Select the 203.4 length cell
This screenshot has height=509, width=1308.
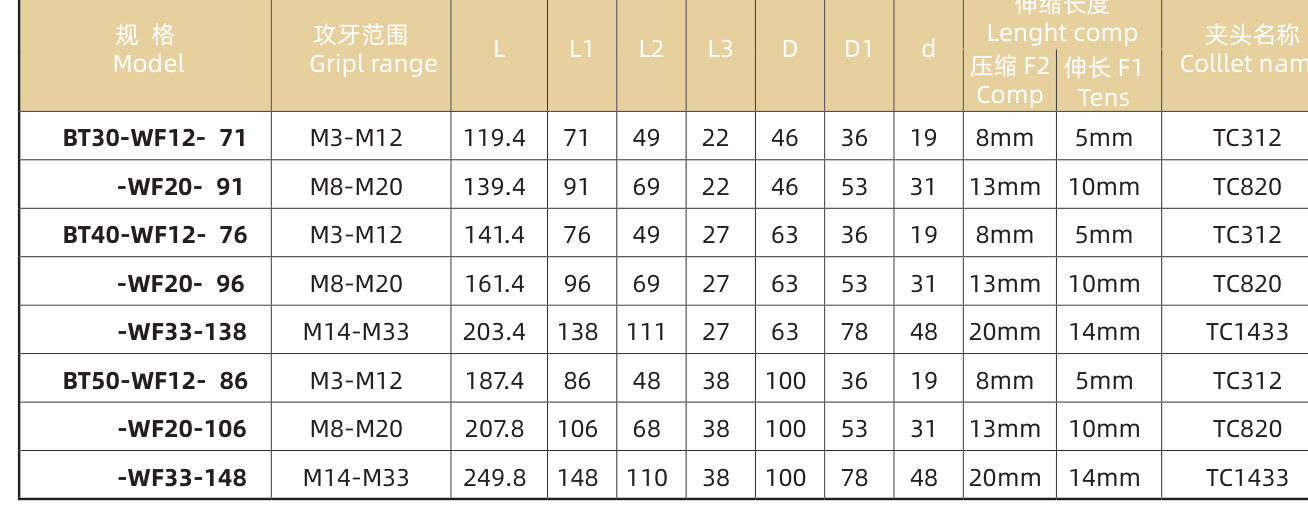coord(494,331)
